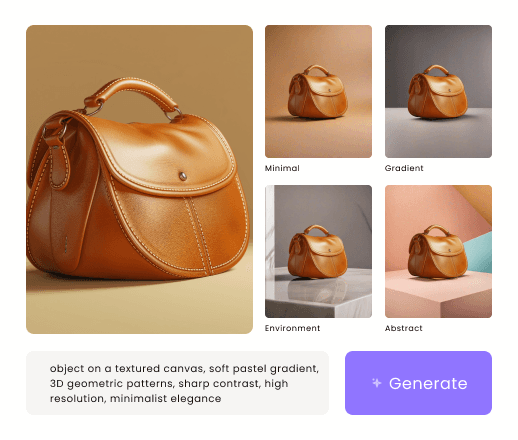Select the Gradient style thumbnail
Screen dimensions: 518x440
(x=438, y=91)
